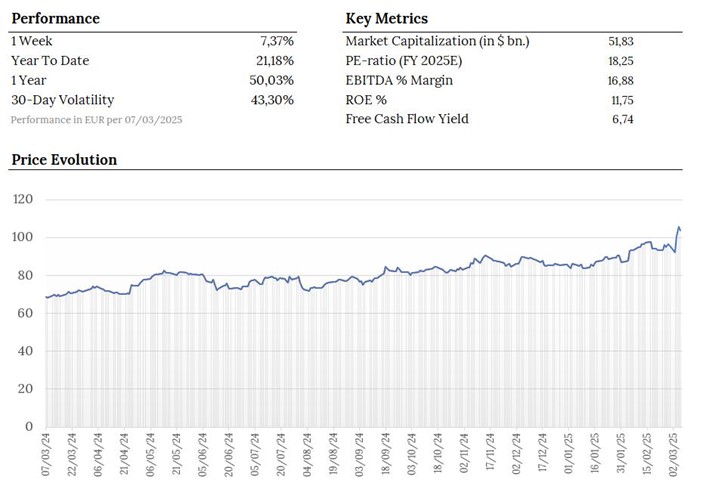Click the price line's peak near chart end
Viewport: 703px width, 489px height.
point(679,228)
